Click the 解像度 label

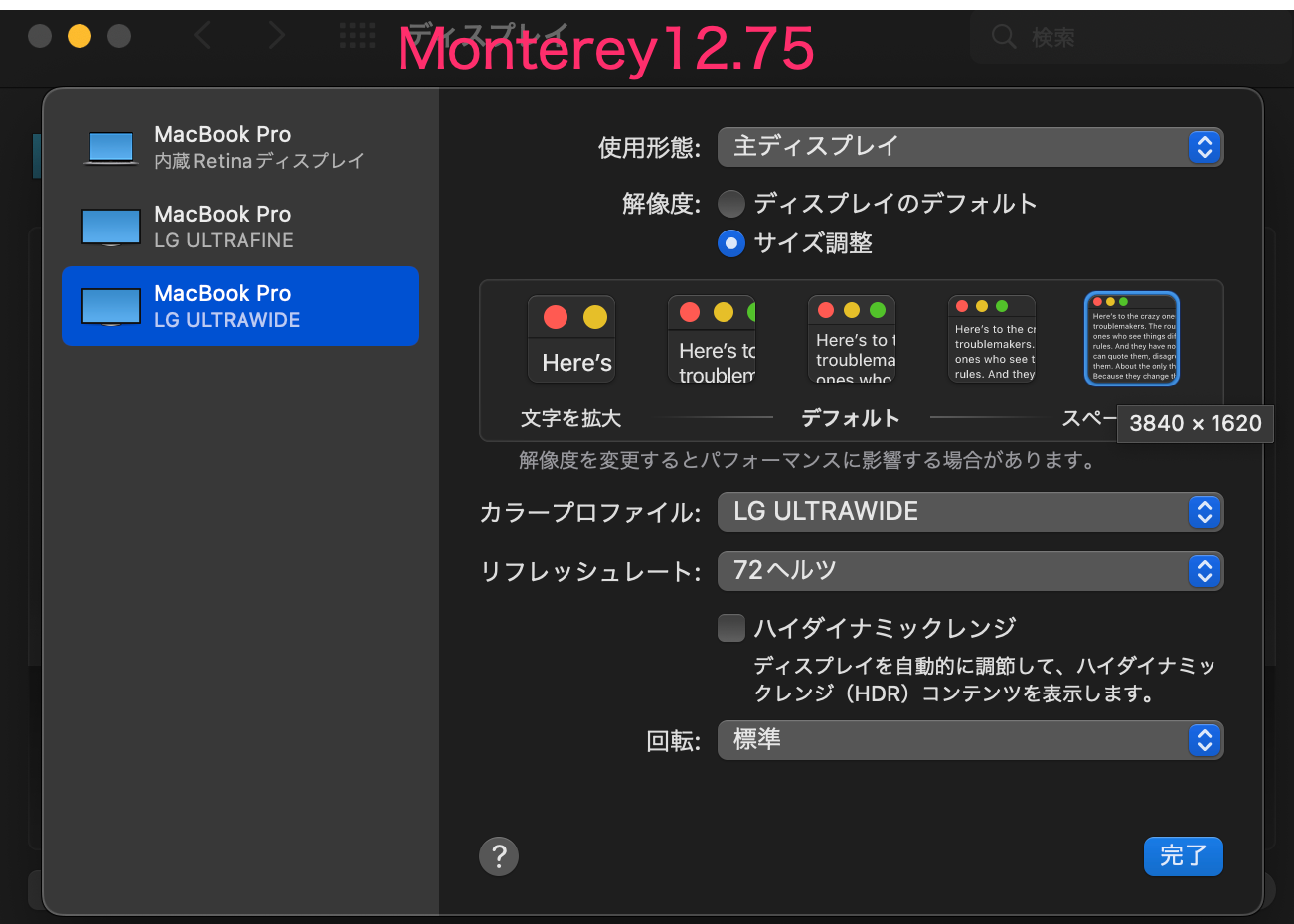(x=661, y=204)
